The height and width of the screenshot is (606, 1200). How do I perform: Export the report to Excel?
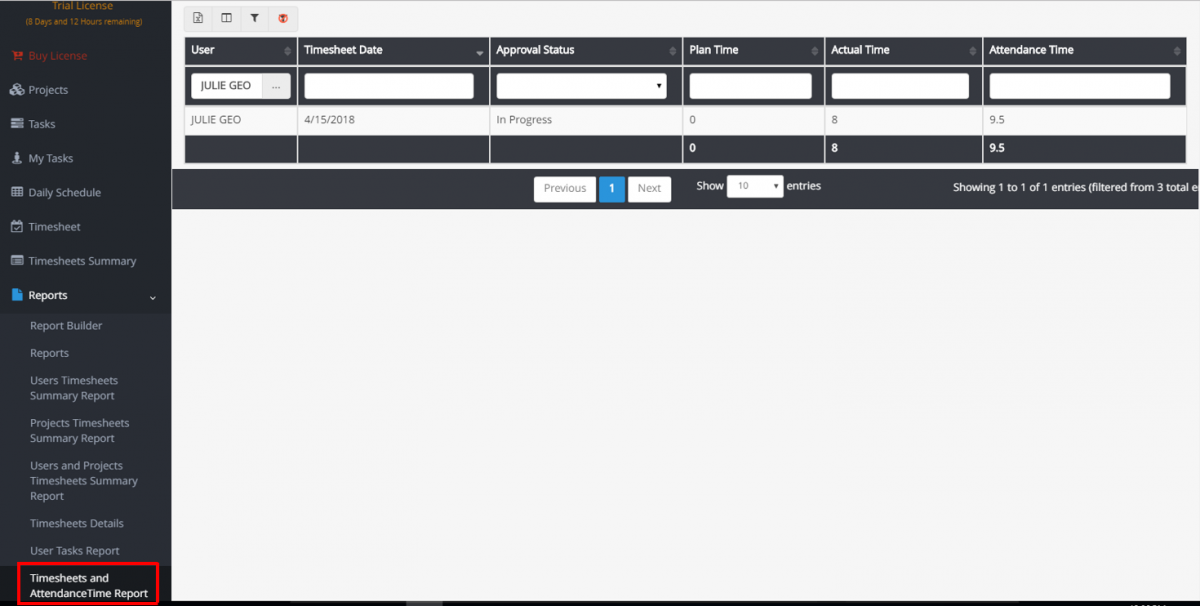[197, 18]
